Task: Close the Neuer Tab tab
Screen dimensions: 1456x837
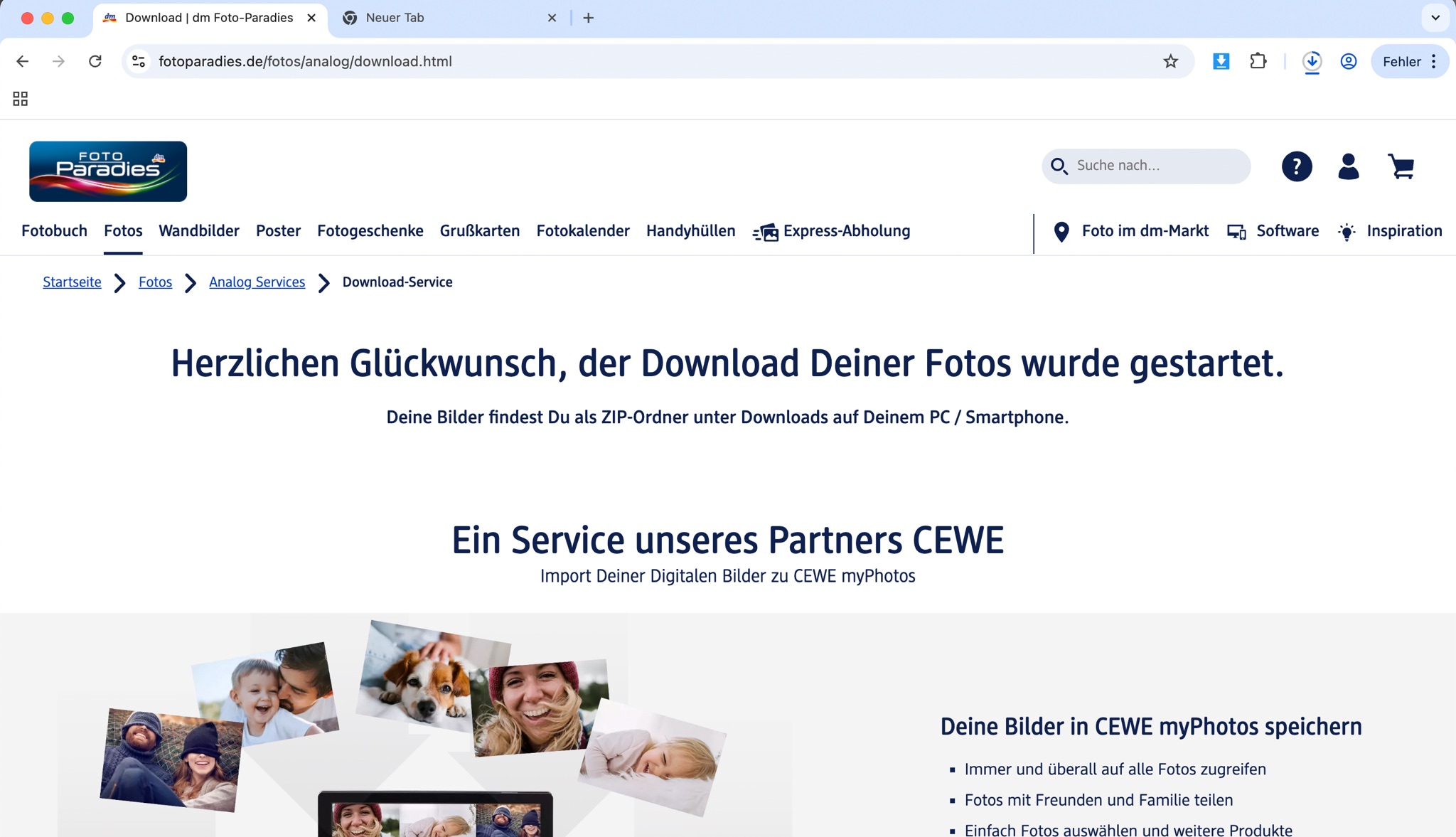Action: pyautogui.click(x=552, y=18)
